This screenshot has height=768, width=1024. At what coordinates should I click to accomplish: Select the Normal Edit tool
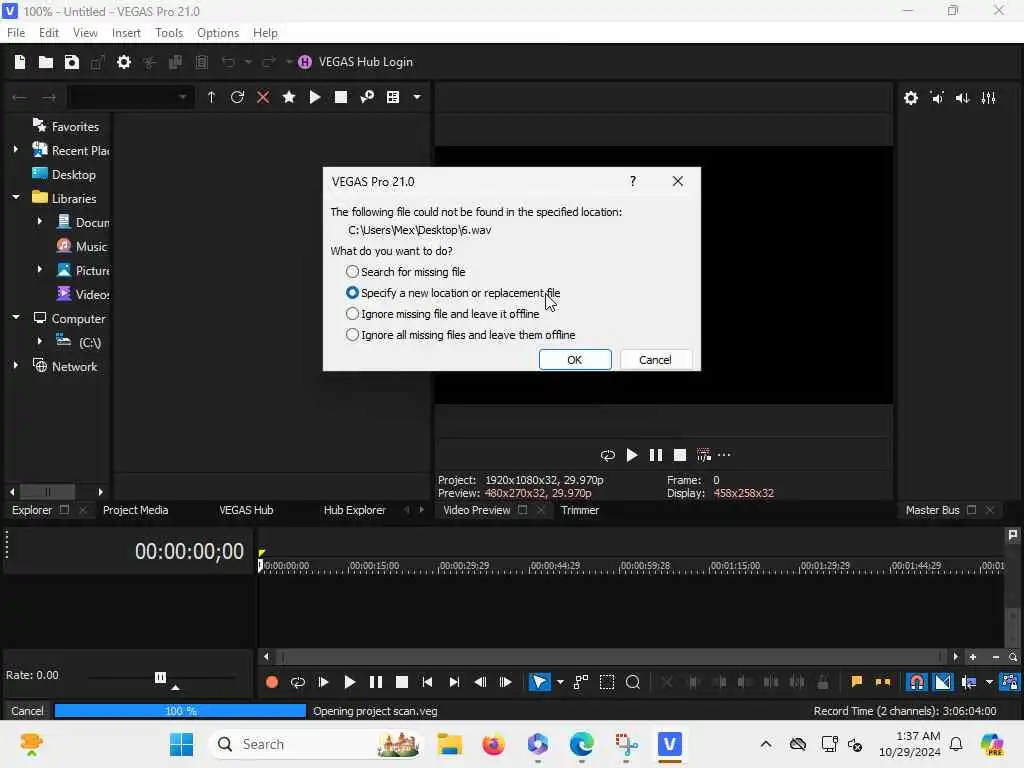(539, 682)
